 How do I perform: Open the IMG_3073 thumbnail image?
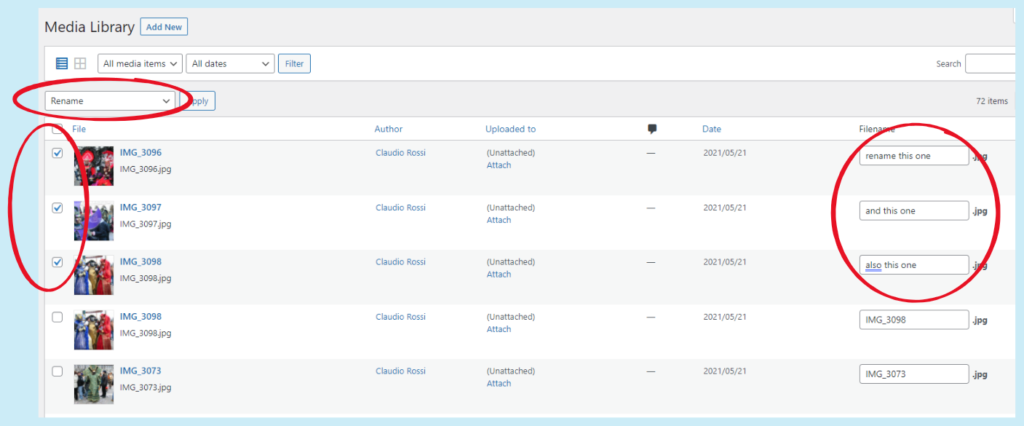click(x=93, y=384)
